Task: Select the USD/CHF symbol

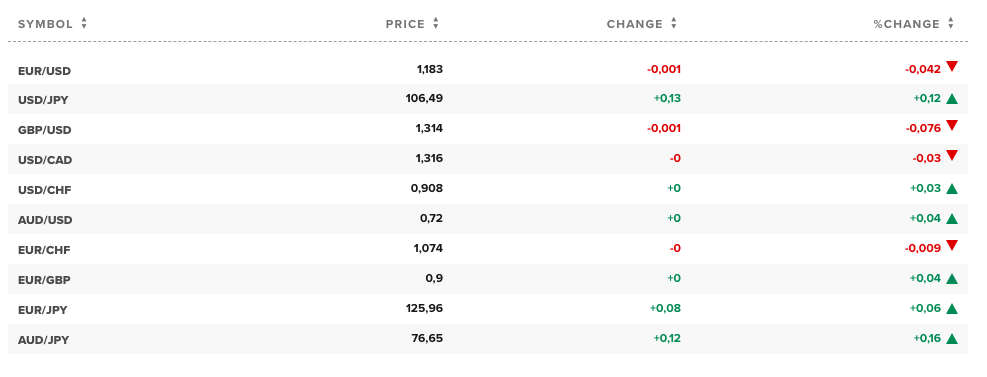Action: click(x=45, y=190)
